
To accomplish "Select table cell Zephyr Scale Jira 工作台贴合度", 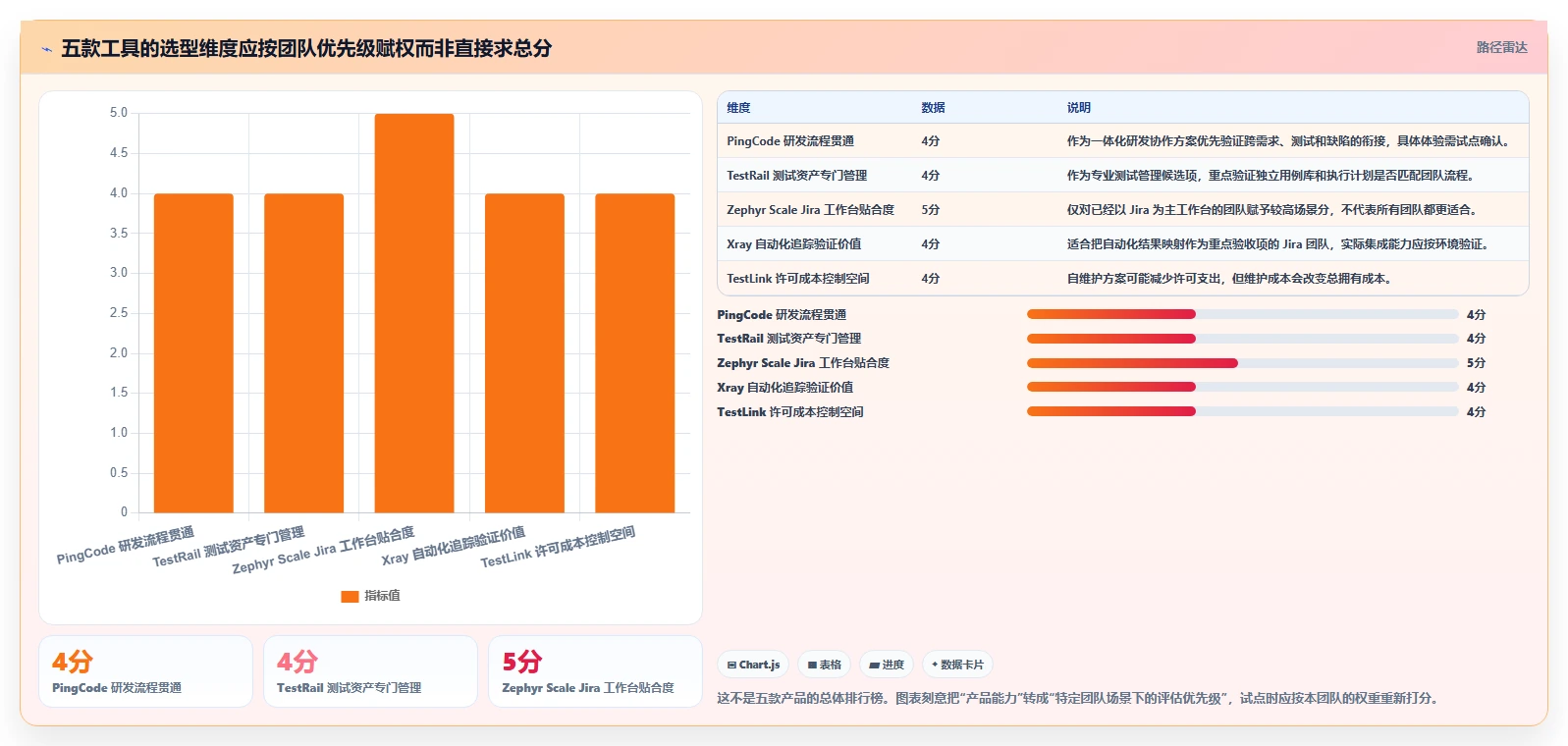I will coord(810,210).
